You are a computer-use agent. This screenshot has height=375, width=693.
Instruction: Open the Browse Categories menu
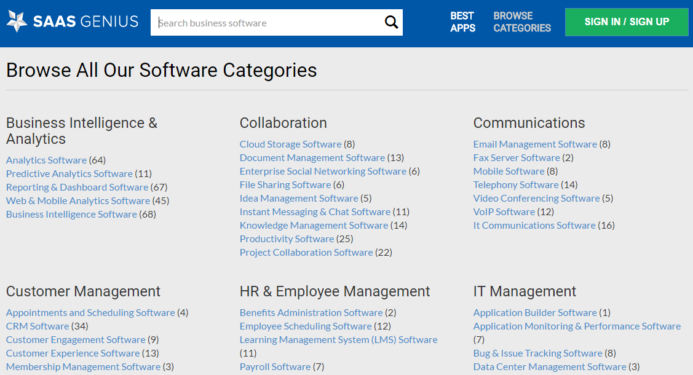[x=522, y=22]
